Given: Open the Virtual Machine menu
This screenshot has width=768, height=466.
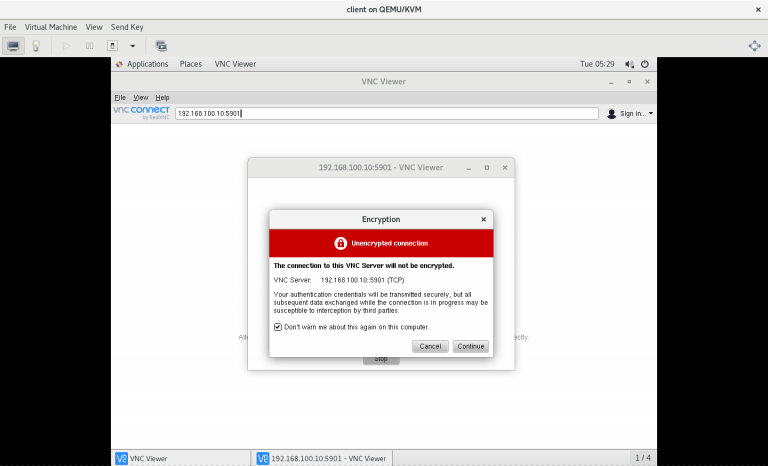Looking at the screenshot, I should click(51, 27).
